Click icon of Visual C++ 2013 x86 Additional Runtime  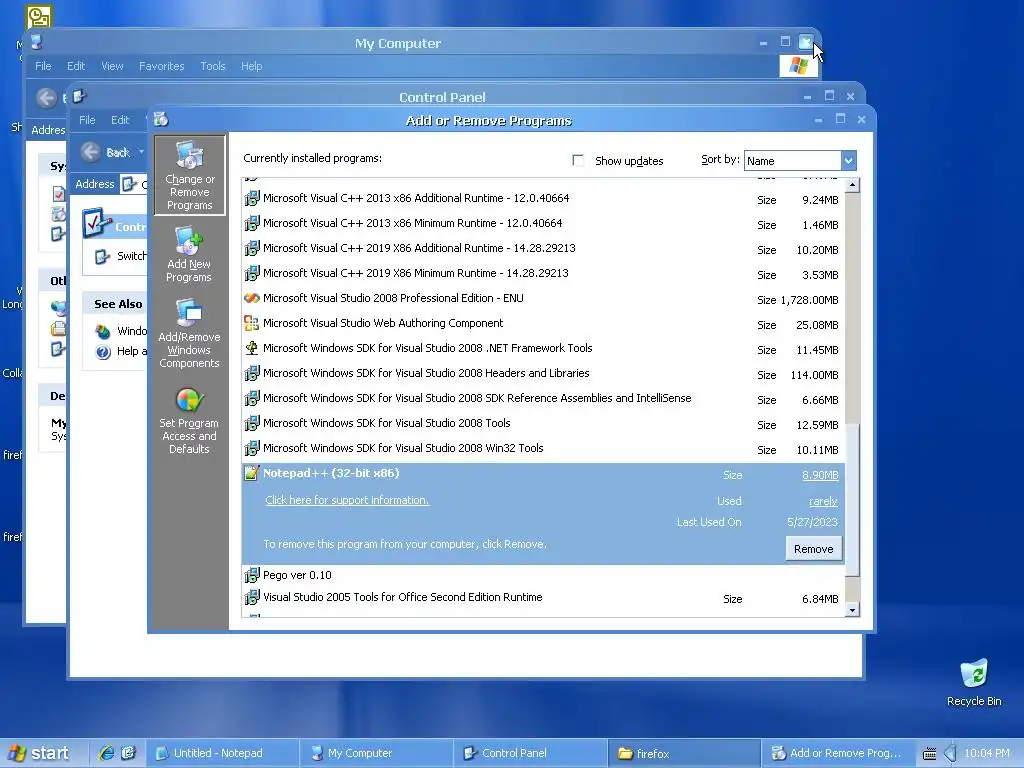click(x=251, y=198)
